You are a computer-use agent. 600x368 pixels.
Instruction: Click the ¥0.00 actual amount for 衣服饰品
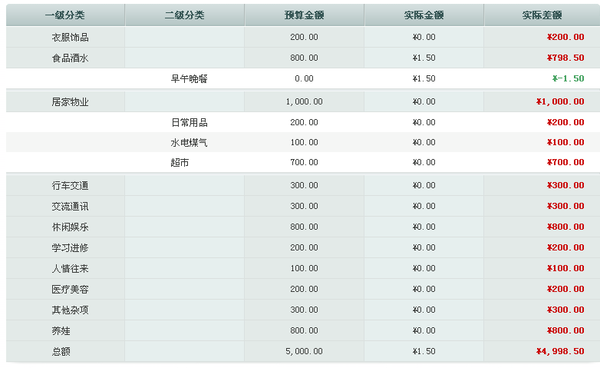424,37
